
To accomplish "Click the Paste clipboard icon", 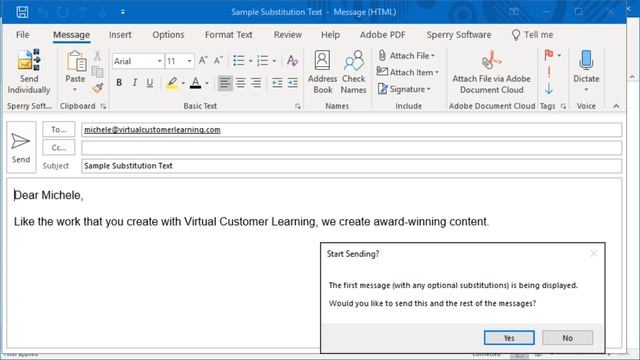I will point(76,61).
